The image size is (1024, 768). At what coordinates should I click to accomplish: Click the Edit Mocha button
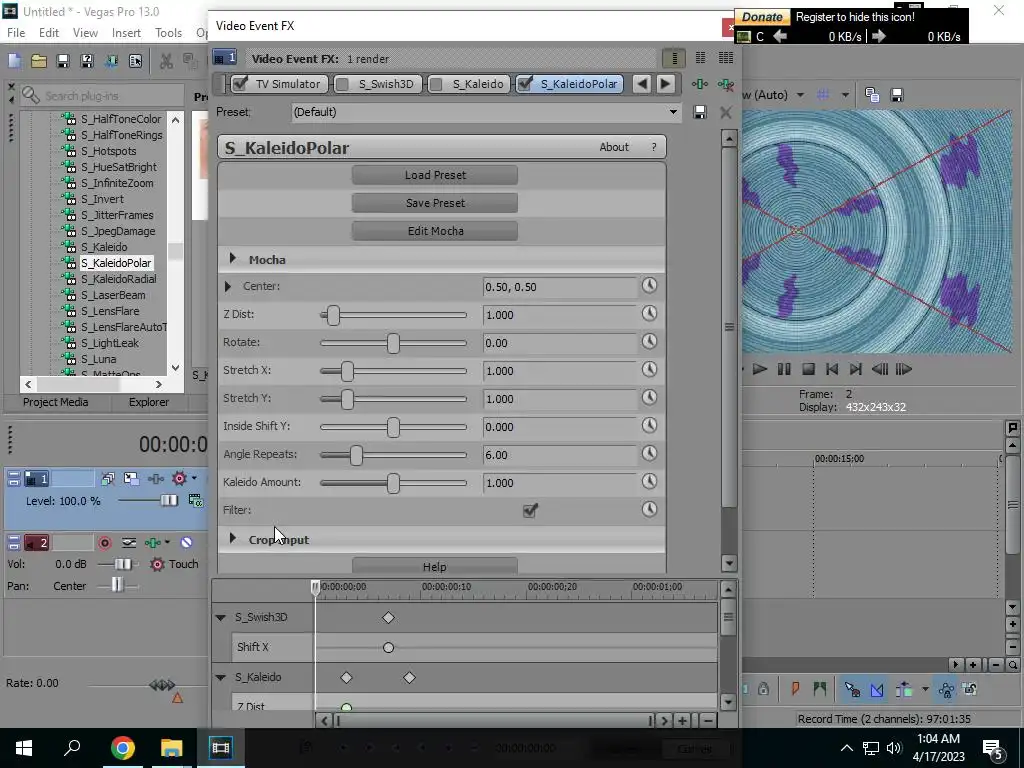435,231
